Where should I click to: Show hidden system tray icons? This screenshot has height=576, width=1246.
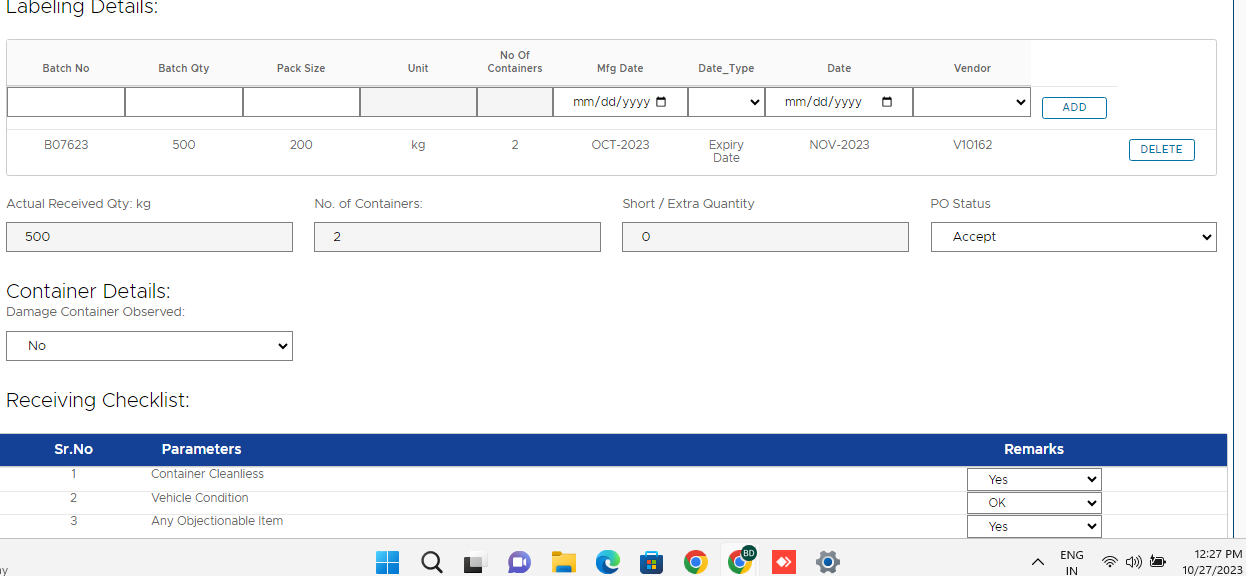tap(1038, 562)
